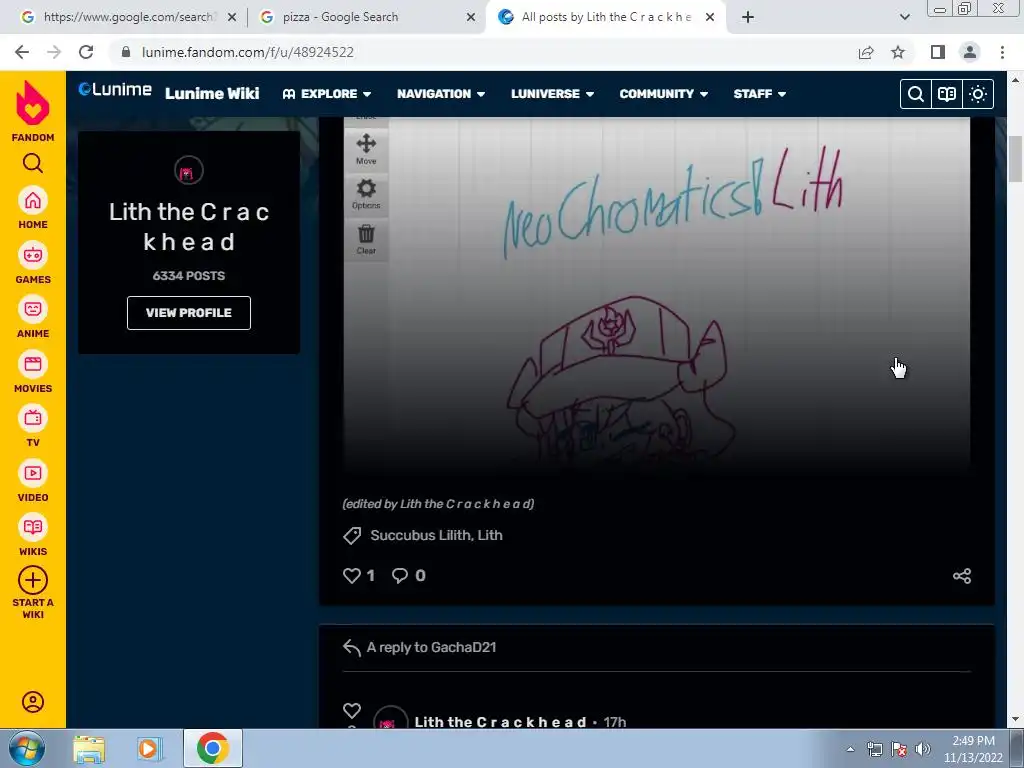Click the address bar URL
This screenshot has width=1024, height=768.
coord(248,52)
